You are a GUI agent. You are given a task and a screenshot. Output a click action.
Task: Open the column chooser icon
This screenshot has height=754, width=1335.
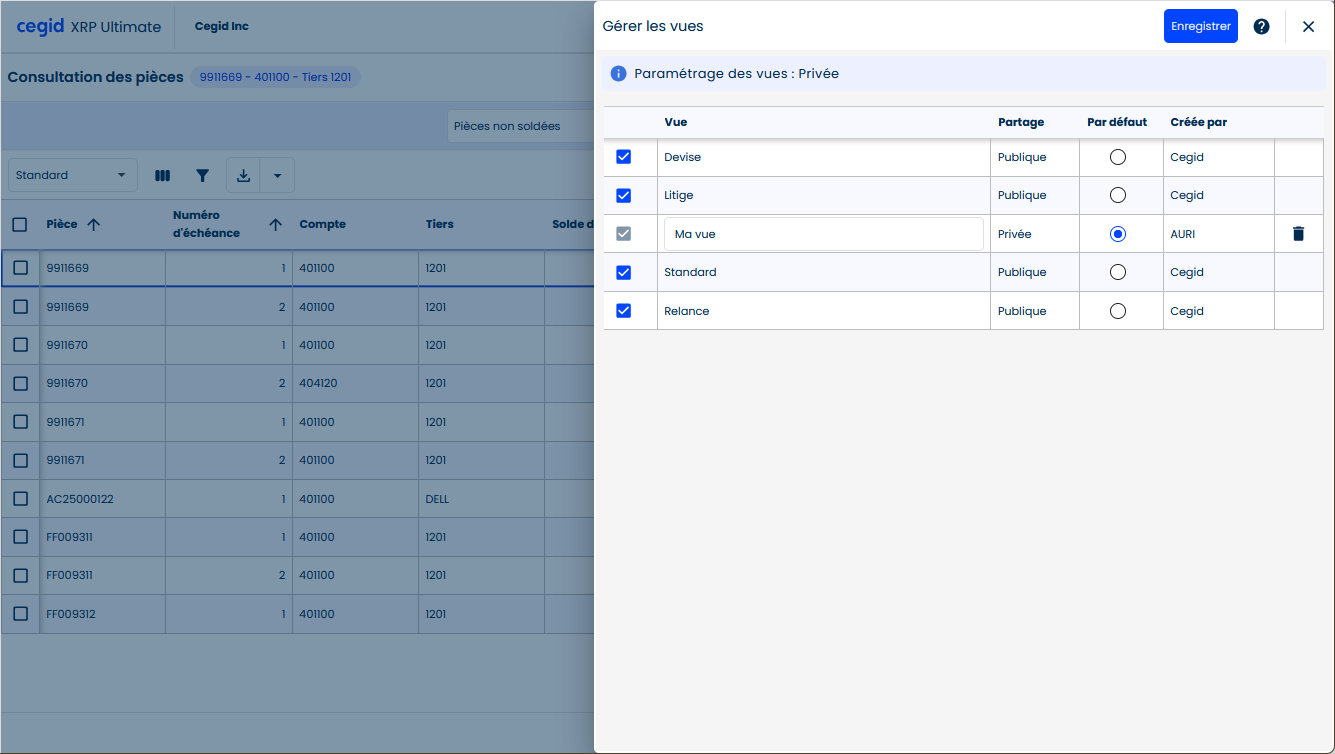point(162,176)
